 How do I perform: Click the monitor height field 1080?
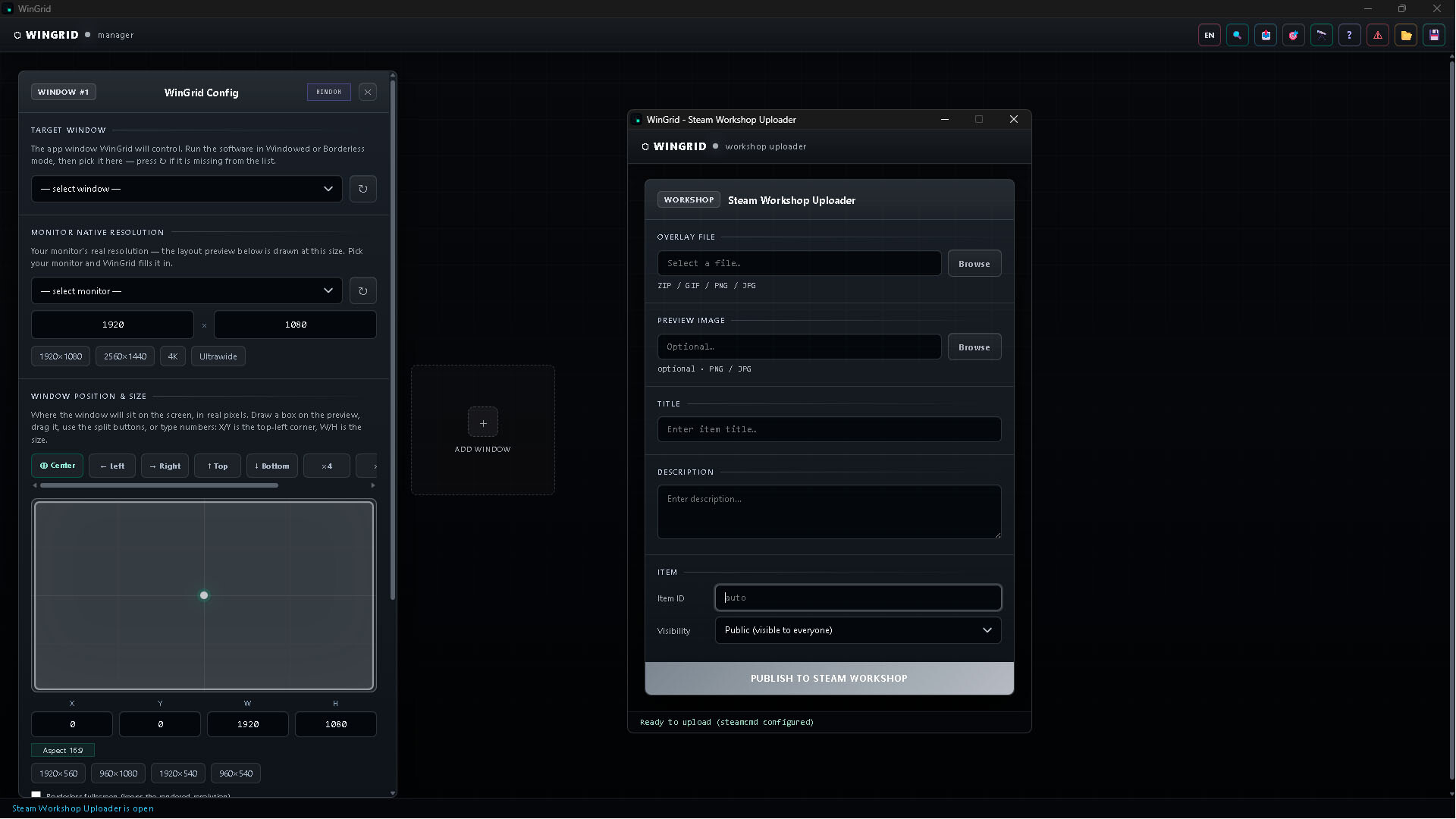point(295,325)
